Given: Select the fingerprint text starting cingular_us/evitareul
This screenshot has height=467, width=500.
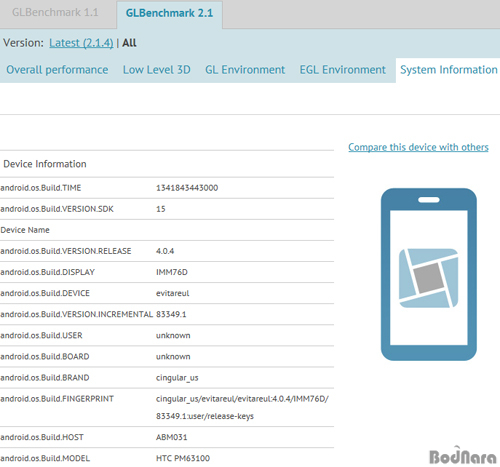Looking at the screenshot, I should (x=242, y=399).
